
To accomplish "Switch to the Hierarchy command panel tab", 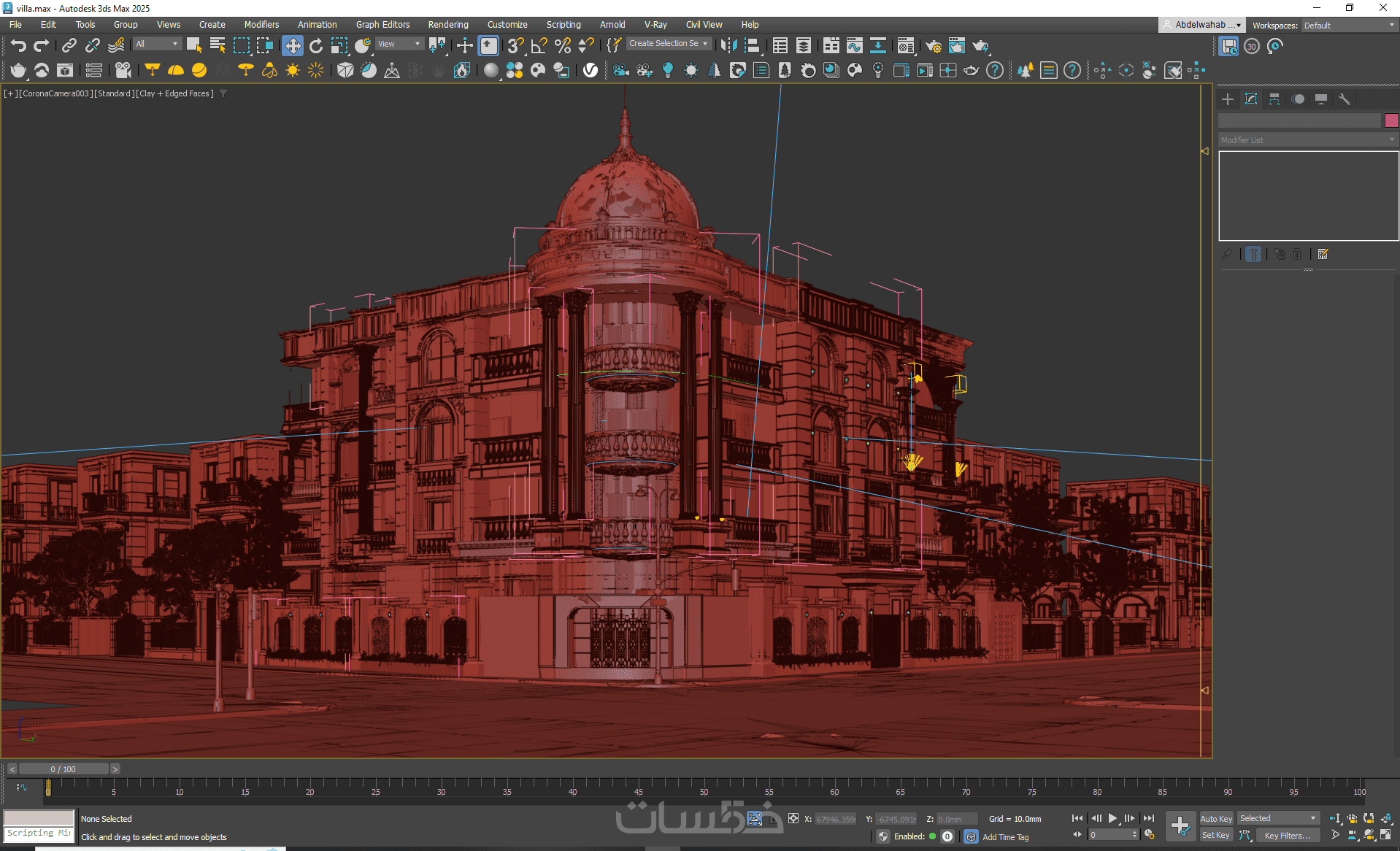I will 1274,99.
